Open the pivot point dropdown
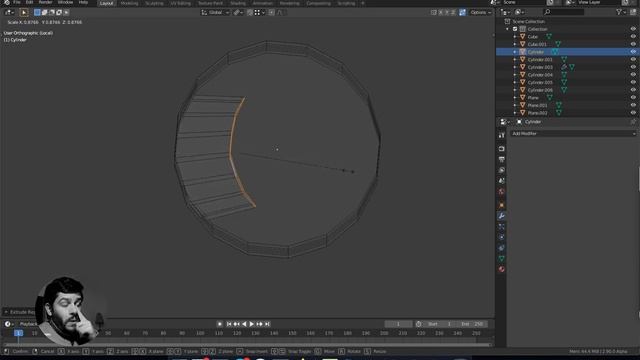Screen dimensions: 640x360 238,13
